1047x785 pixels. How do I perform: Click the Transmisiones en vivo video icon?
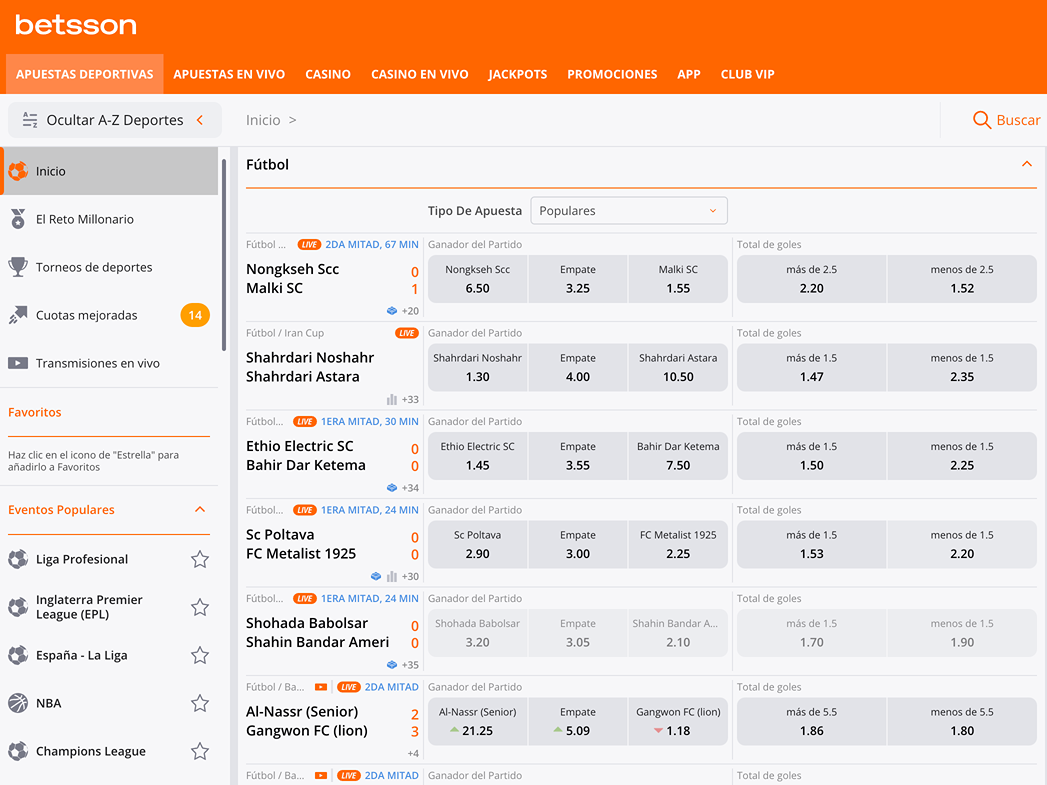pyautogui.click(x=18, y=363)
